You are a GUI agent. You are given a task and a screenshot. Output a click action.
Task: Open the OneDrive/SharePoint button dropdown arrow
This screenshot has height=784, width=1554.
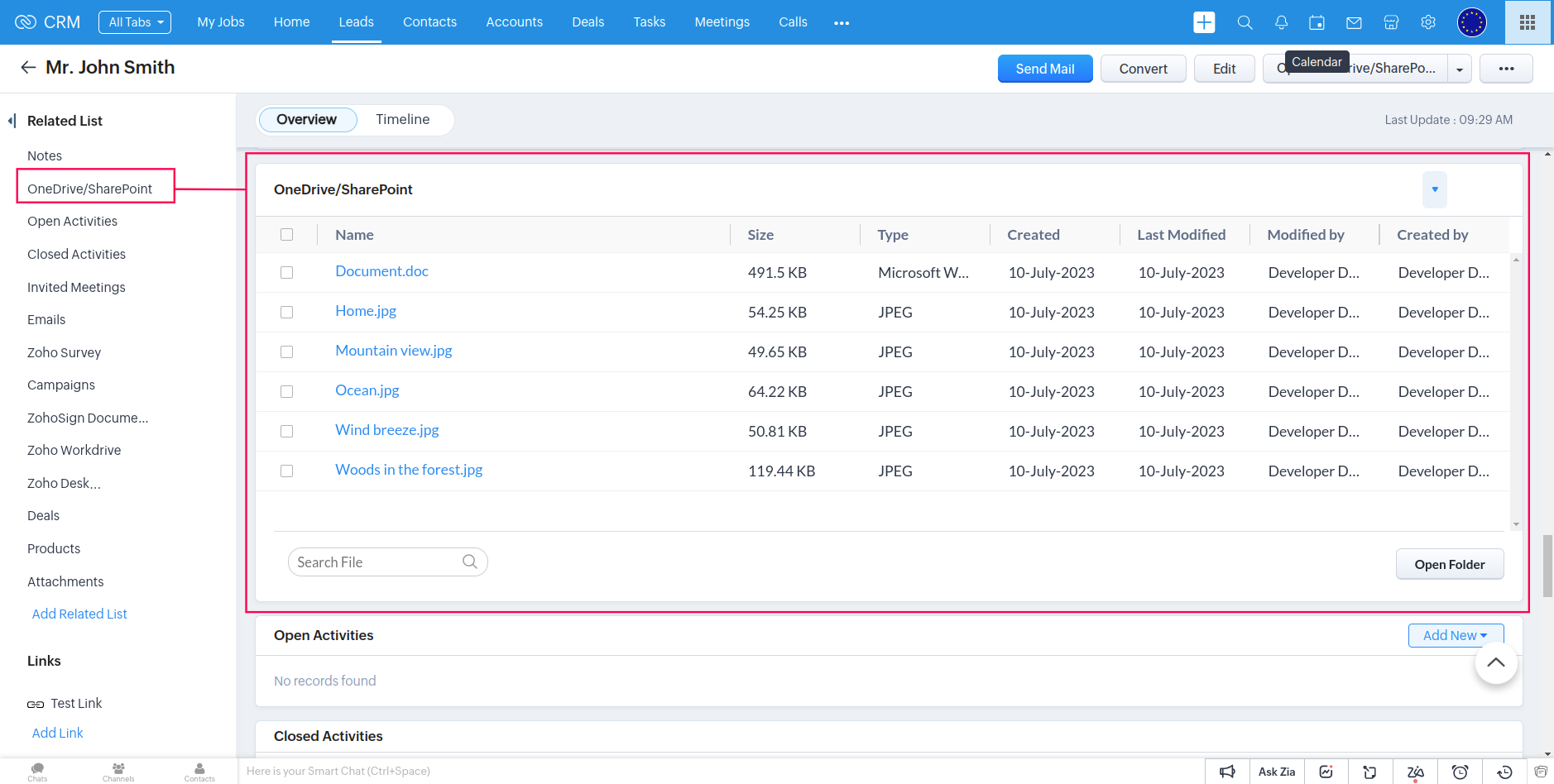[x=1460, y=69]
